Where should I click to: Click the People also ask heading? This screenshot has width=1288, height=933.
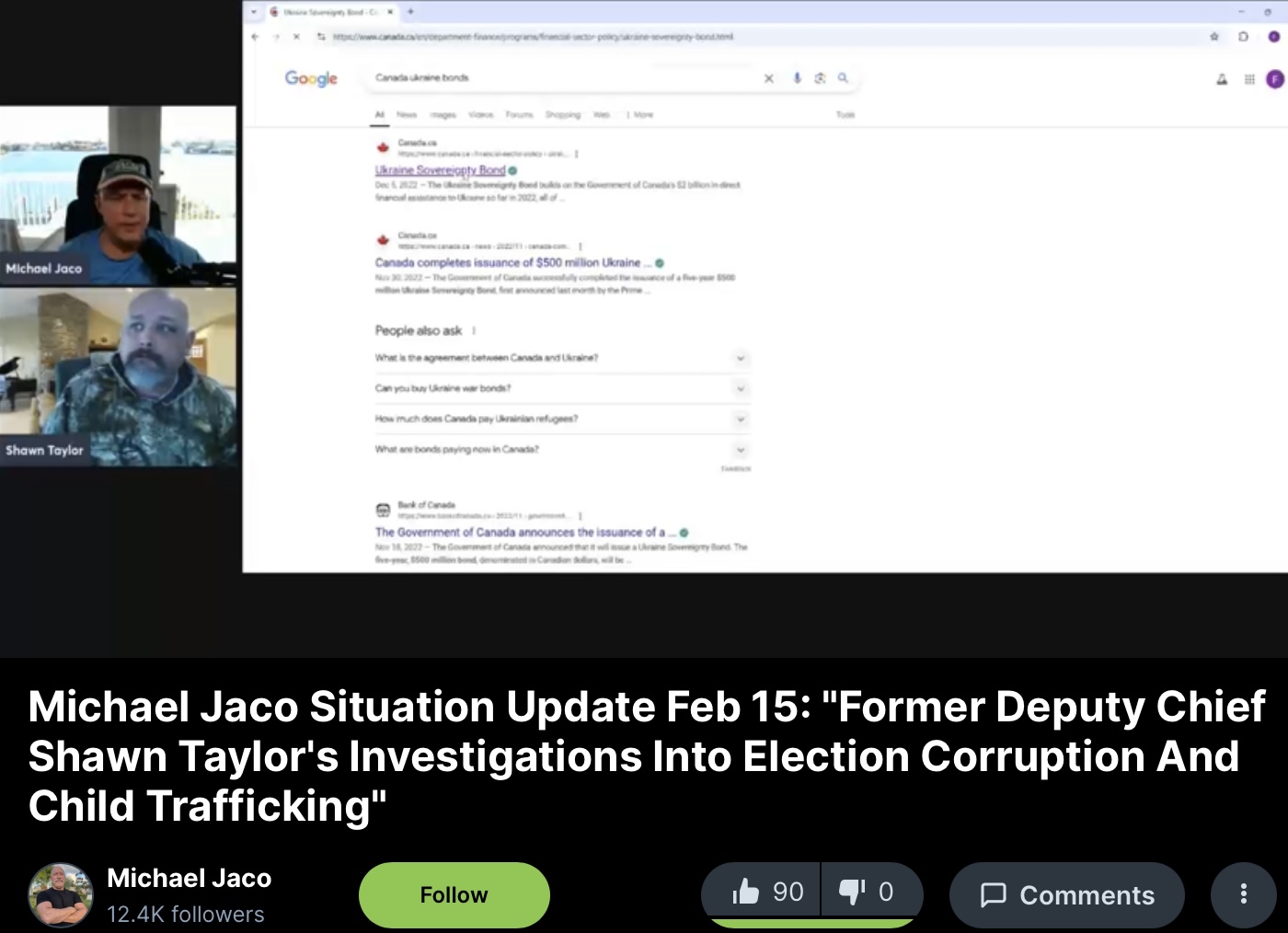tap(418, 330)
